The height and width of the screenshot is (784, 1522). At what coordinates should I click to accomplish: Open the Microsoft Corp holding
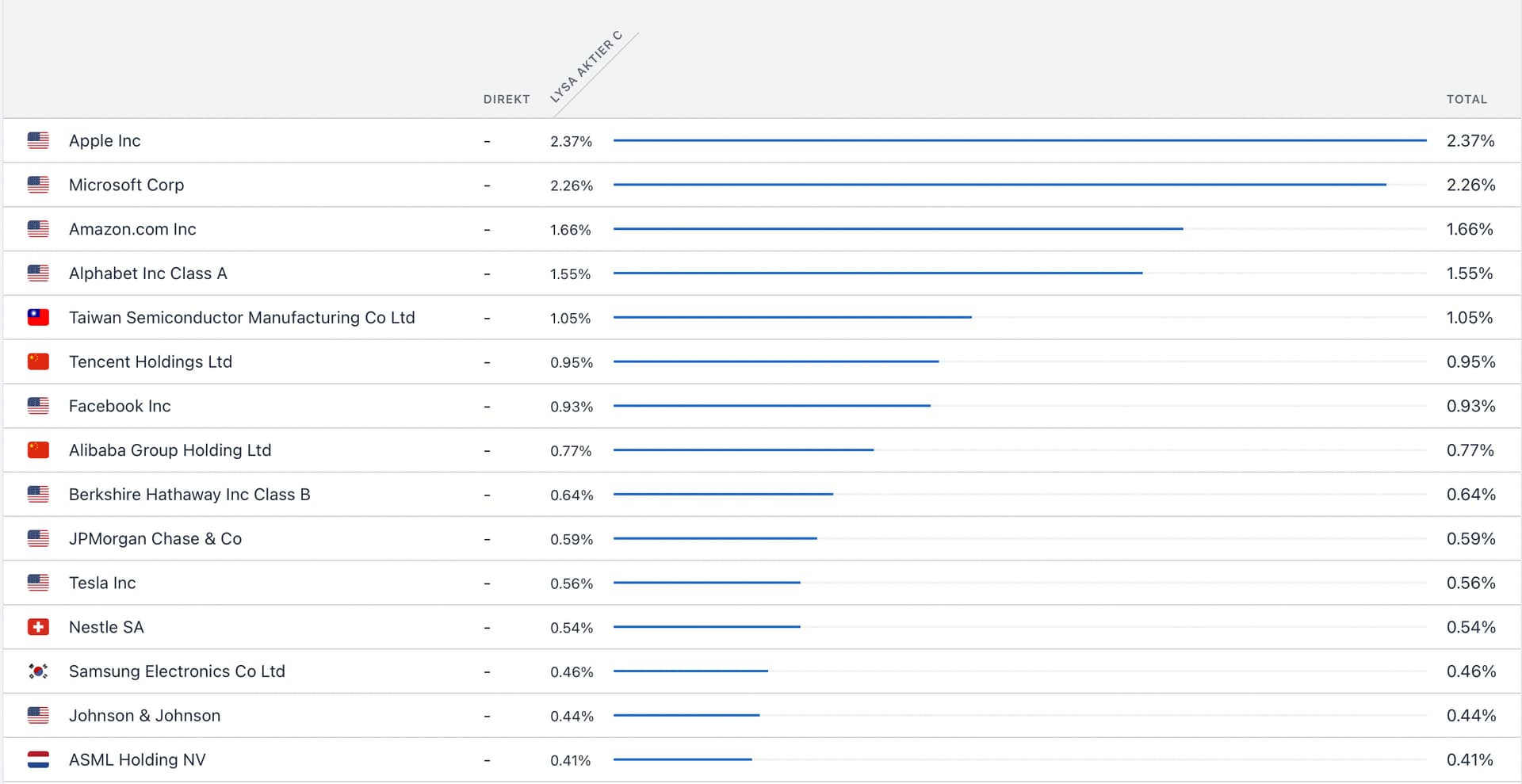(126, 185)
